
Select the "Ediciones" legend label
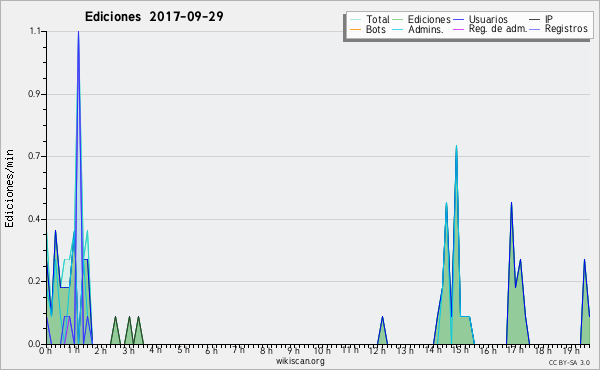click(x=429, y=19)
